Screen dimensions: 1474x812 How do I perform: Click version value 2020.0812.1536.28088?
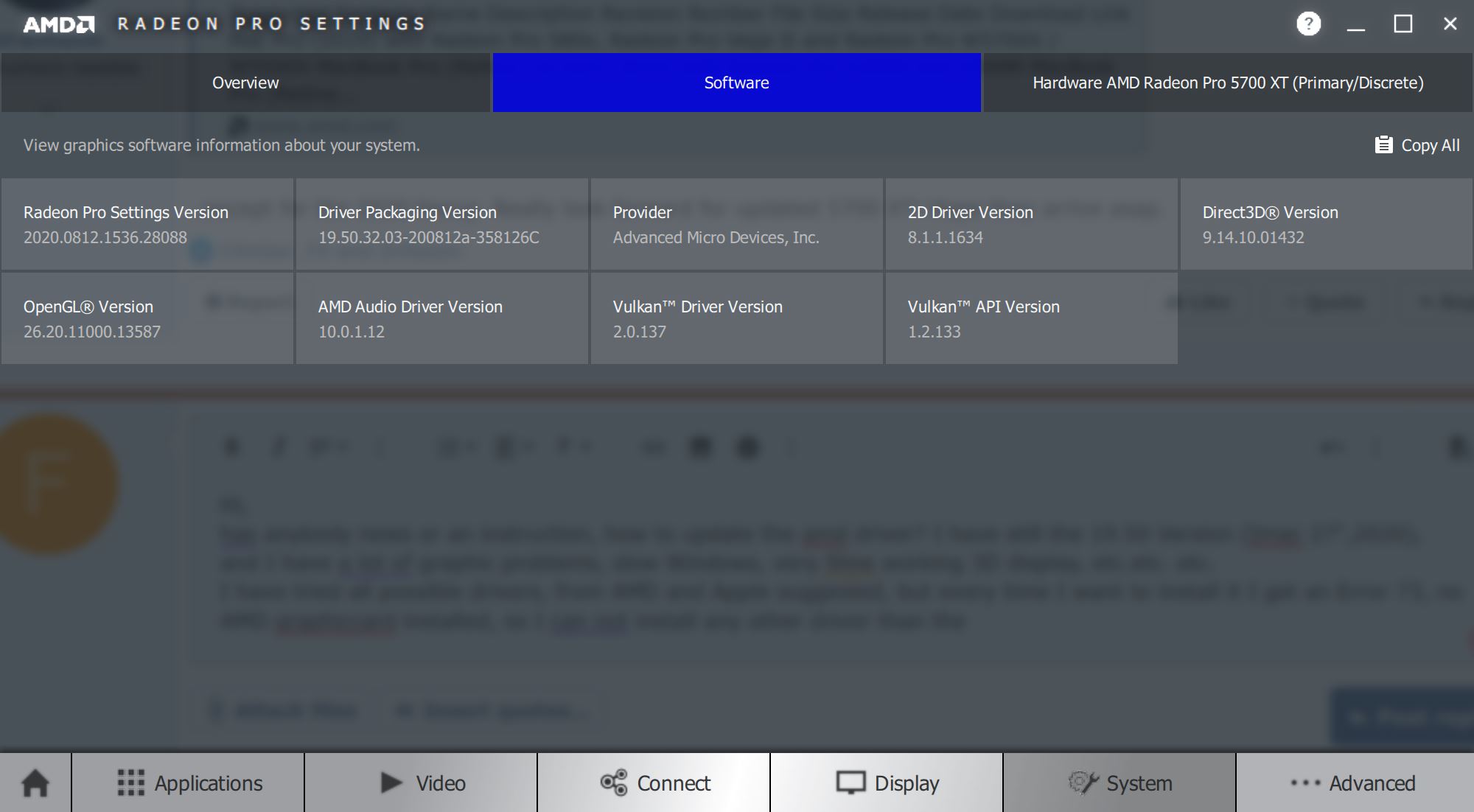(105, 237)
